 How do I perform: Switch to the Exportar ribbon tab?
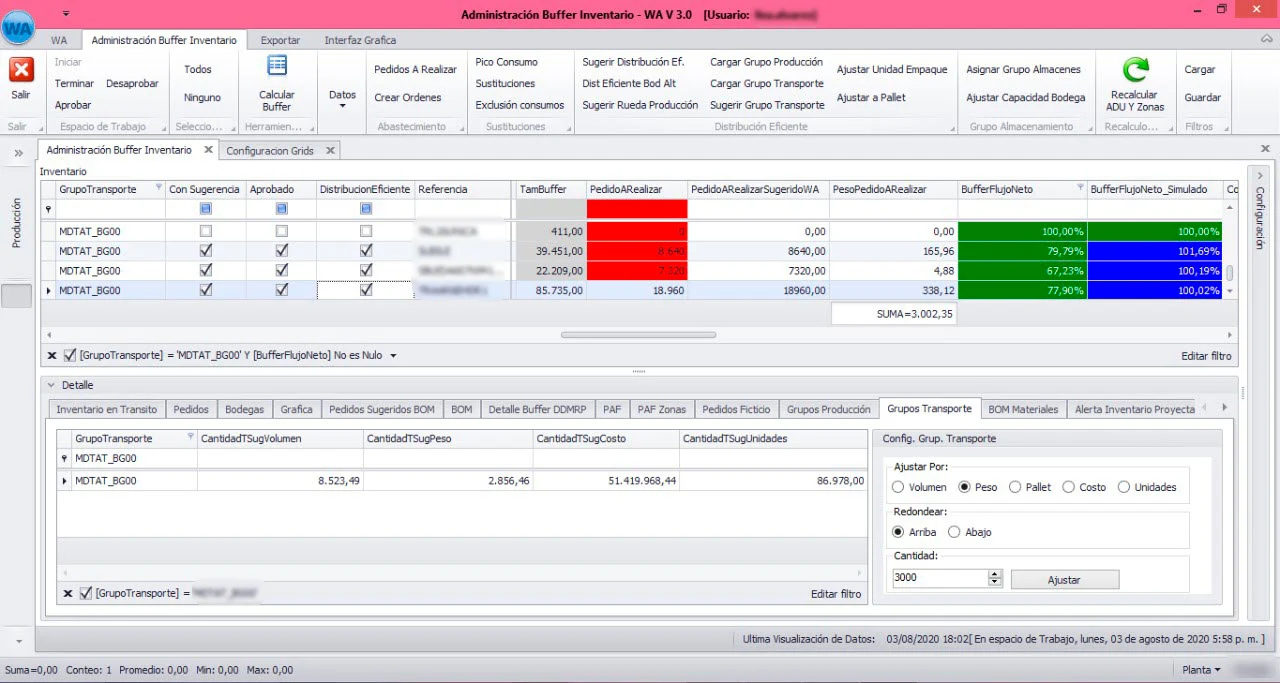[x=280, y=40]
